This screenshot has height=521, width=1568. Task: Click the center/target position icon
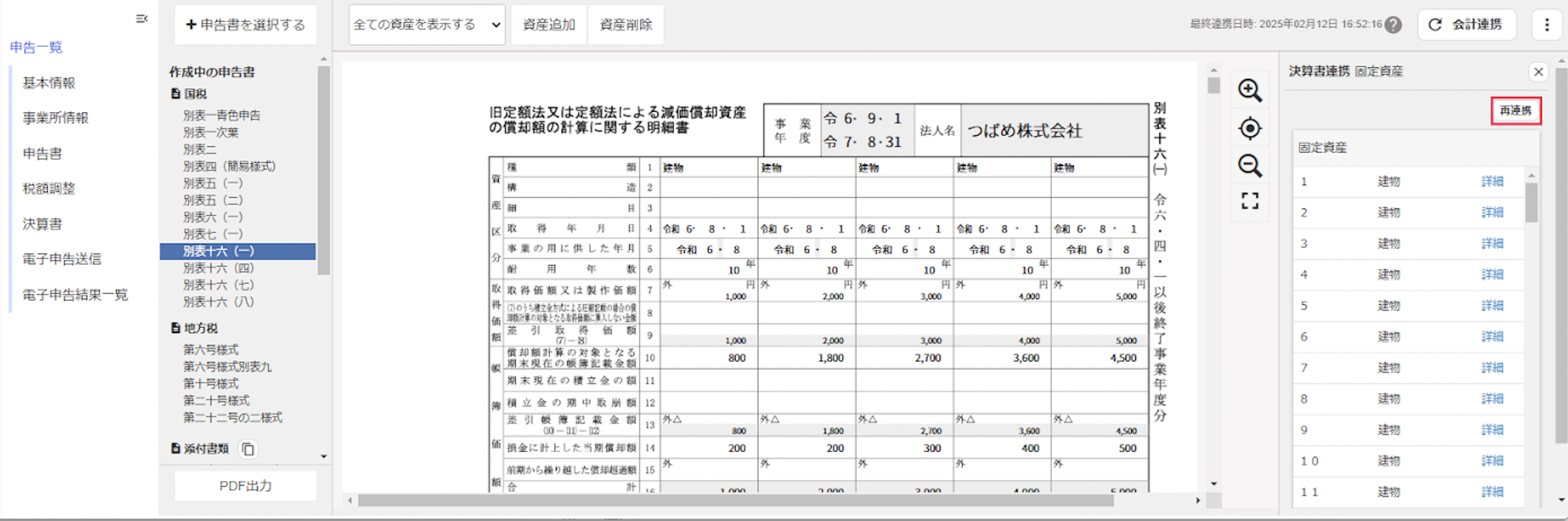pos(1249,129)
